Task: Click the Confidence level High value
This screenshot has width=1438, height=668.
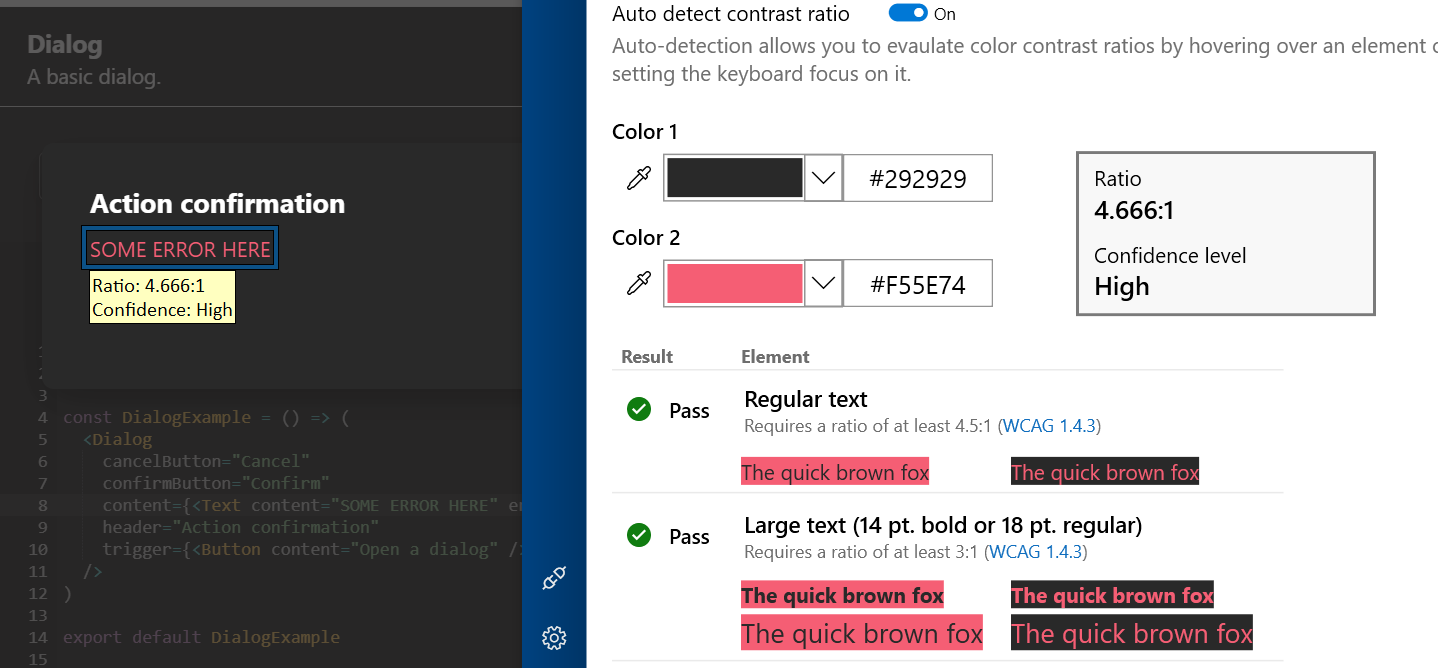Action: (x=1121, y=287)
